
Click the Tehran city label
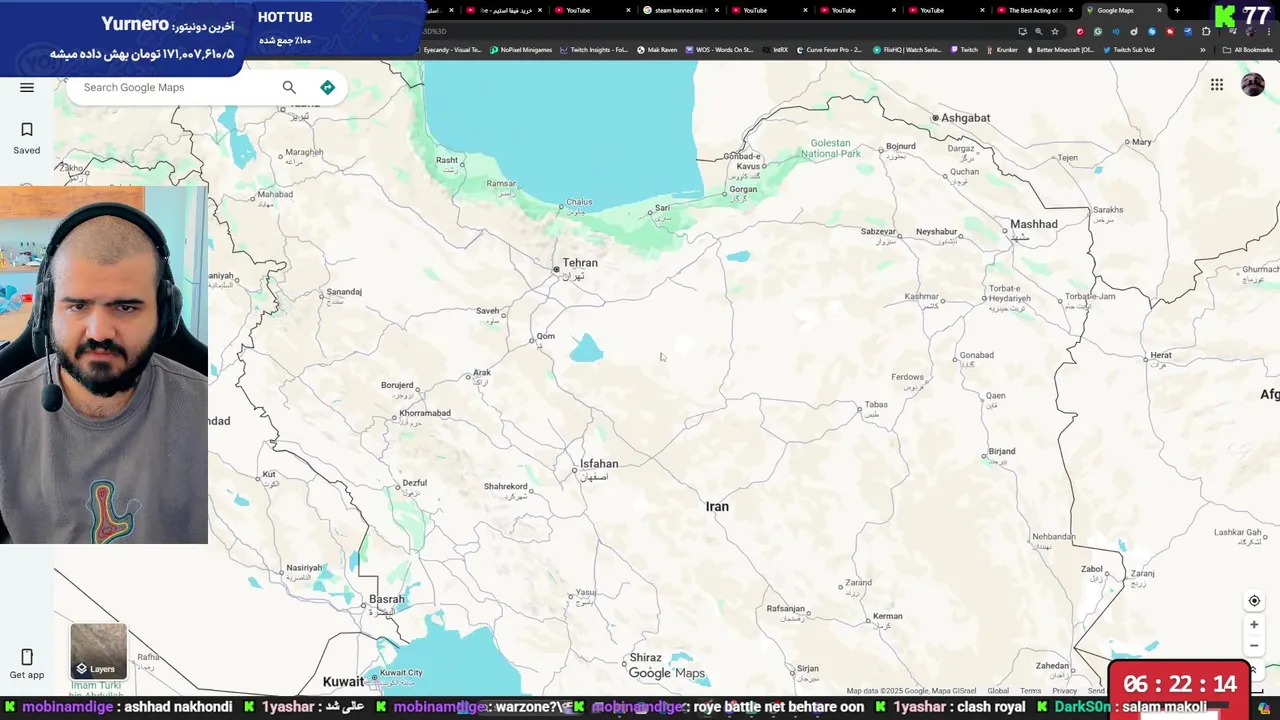pyautogui.click(x=580, y=263)
